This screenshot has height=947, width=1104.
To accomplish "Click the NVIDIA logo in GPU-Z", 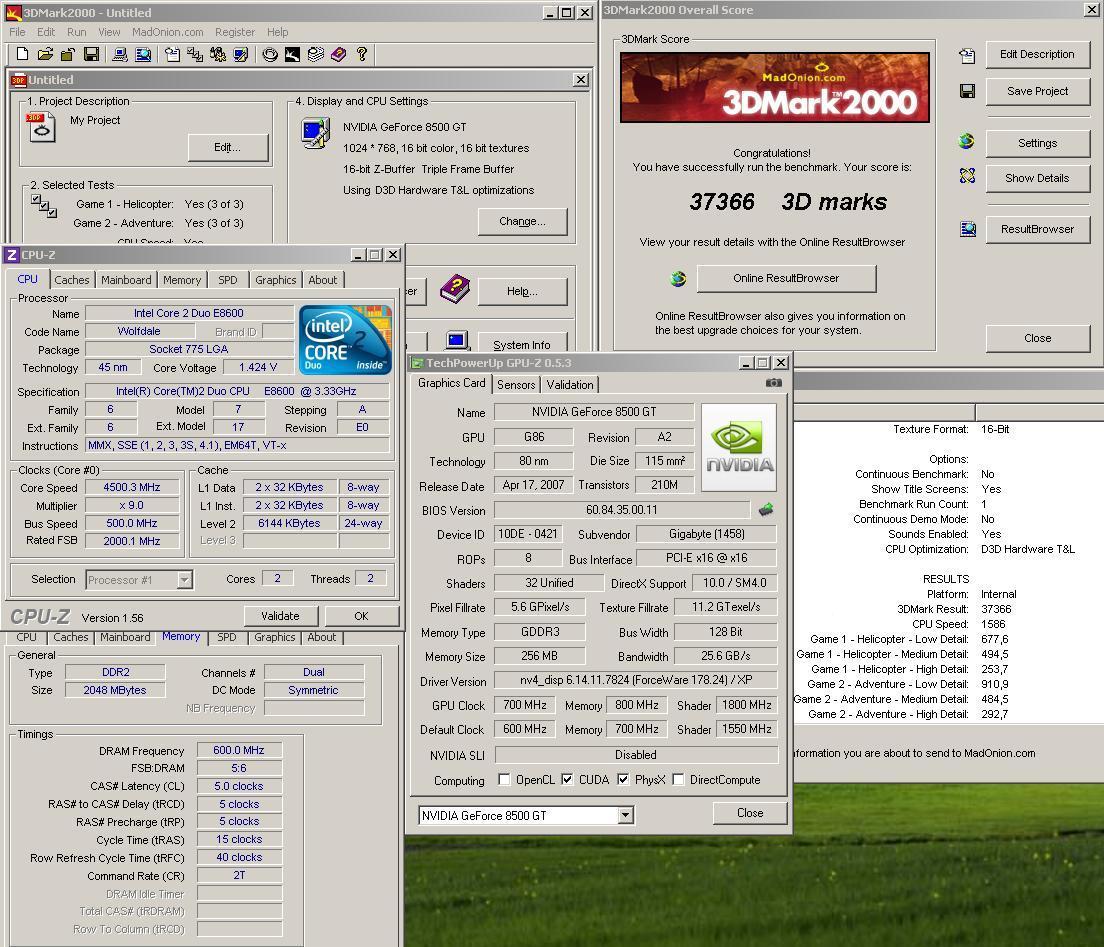I will [739, 447].
